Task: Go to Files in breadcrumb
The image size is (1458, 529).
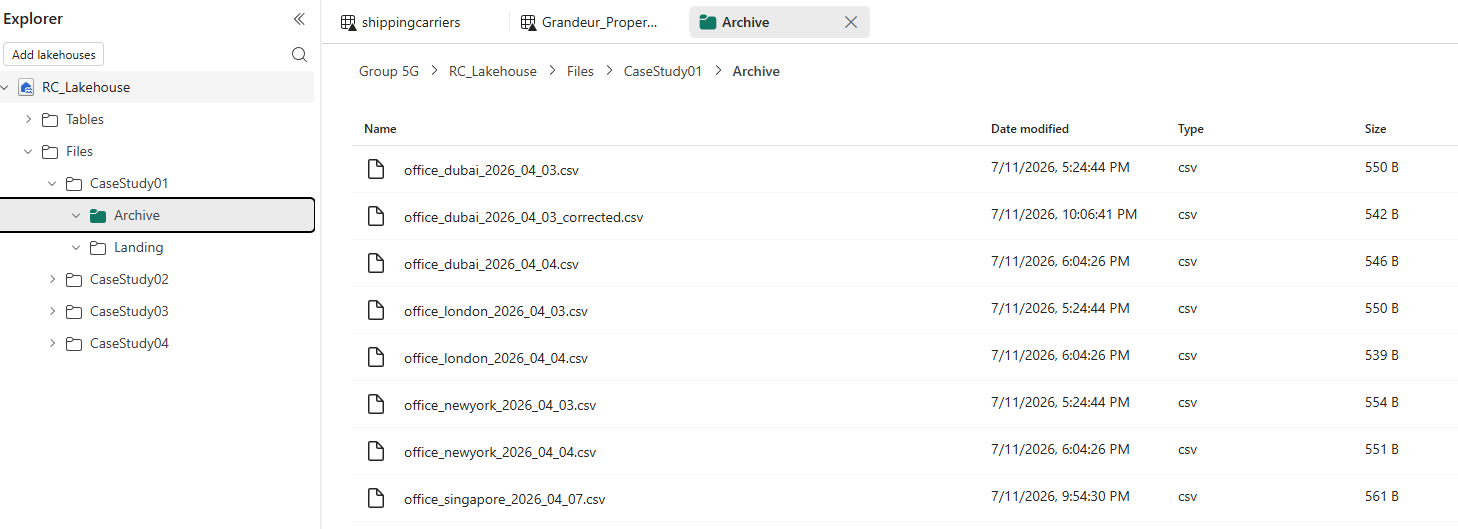Action: tap(580, 71)
